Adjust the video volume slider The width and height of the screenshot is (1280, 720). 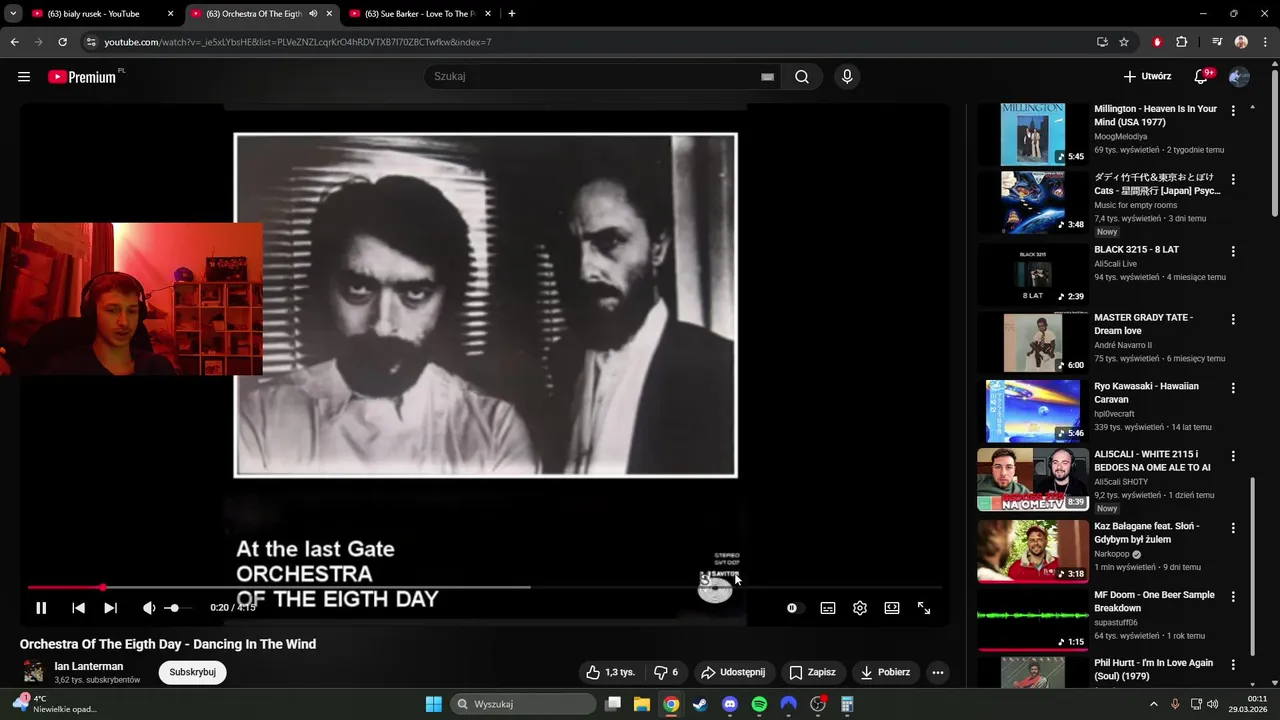pos(178,608)
